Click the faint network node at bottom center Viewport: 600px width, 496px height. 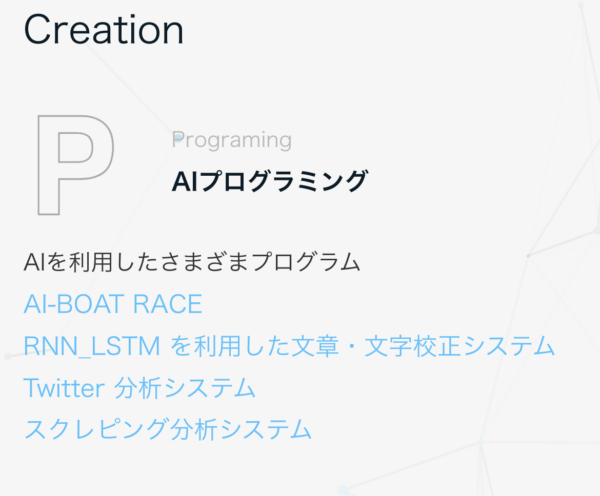343,490
